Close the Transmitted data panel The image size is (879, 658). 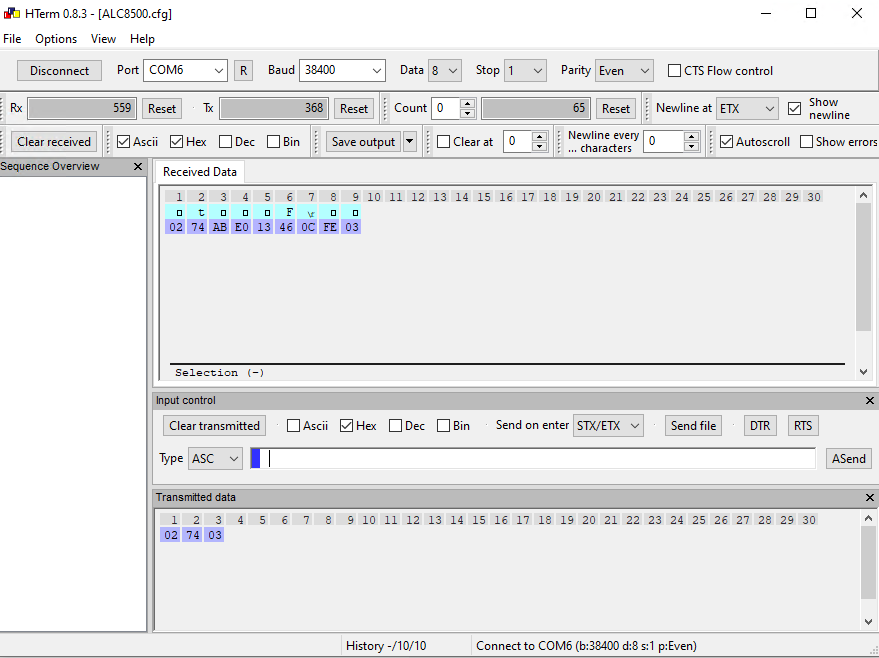pos(869,498)
